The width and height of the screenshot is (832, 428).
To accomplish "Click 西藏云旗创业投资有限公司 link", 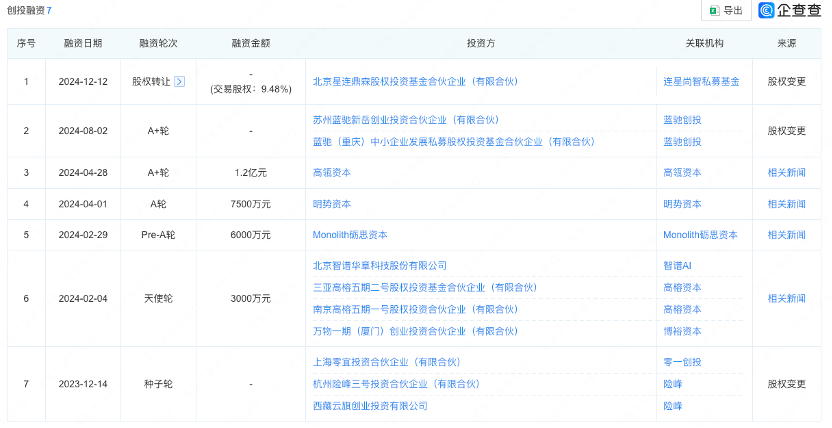I will (x=370, y=406).
